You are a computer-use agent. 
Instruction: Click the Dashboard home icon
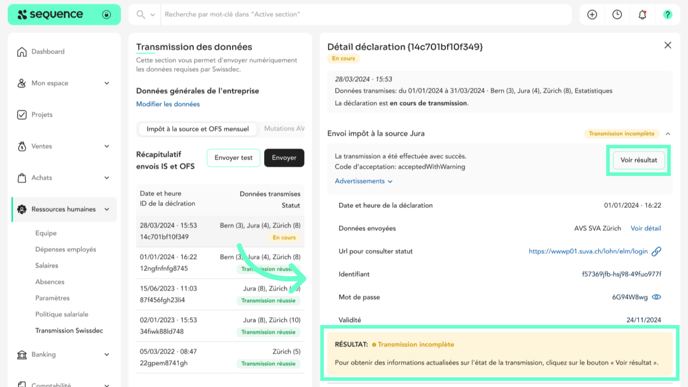(x=22, y=52)
